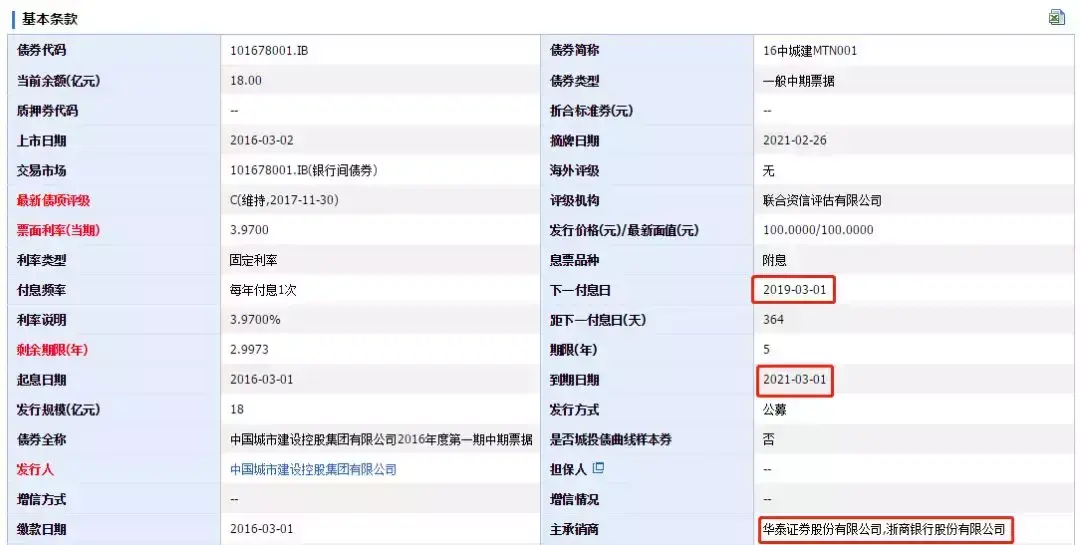Select bond short name 16中城建MTN001
The image size is (1080, 545).
coord(810,50)
